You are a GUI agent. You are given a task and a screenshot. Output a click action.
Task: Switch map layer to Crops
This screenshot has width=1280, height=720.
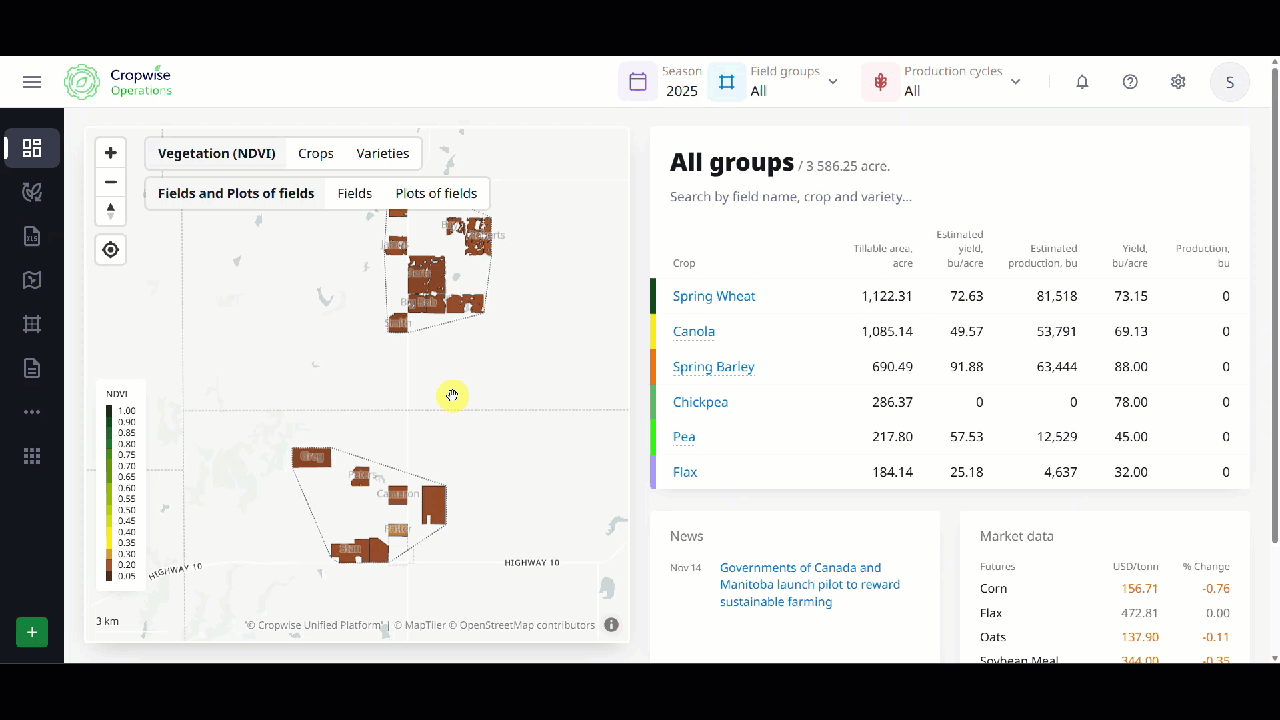click(x=316, y=154)
